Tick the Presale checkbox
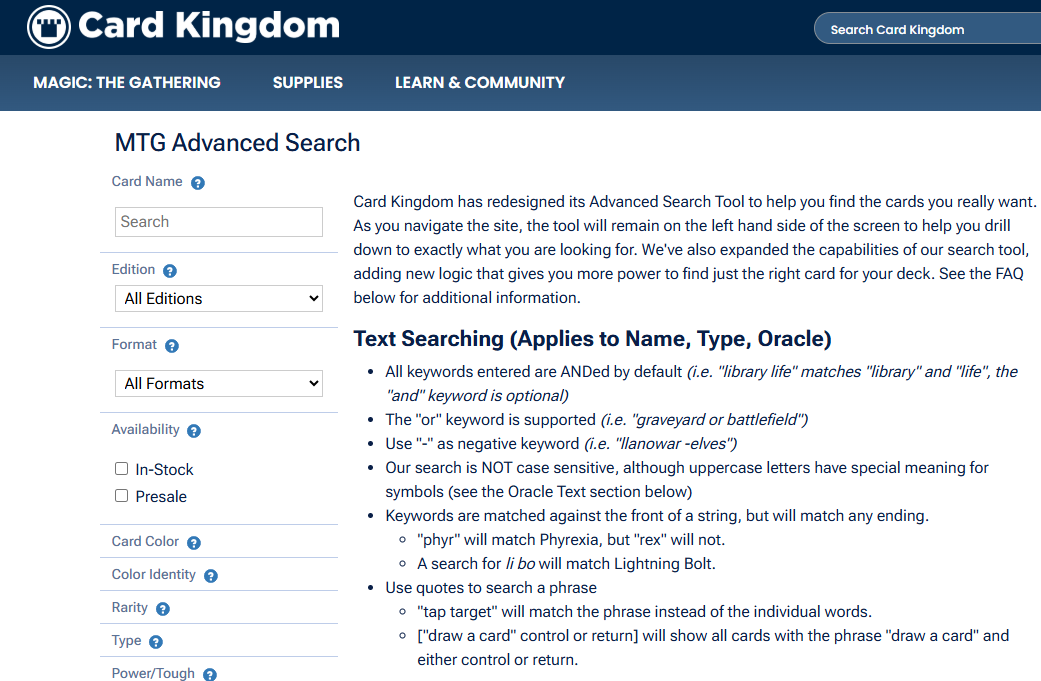Viewport: 1041px width, 681px height. tap(121, 496)
